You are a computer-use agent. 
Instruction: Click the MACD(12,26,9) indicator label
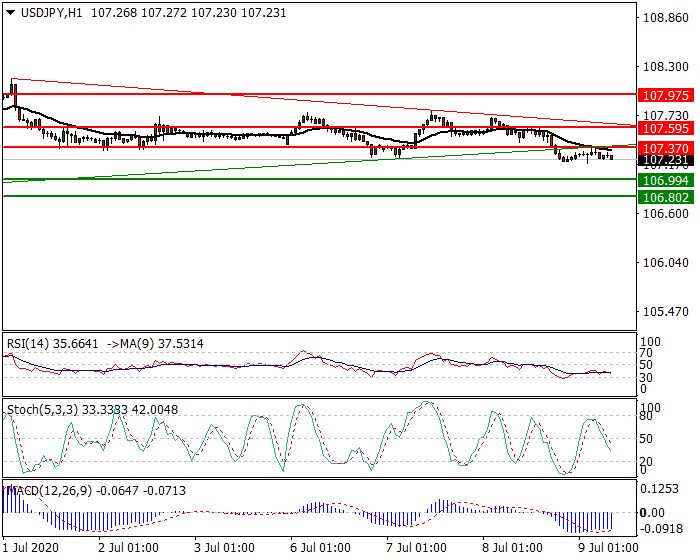coord(45,490)
